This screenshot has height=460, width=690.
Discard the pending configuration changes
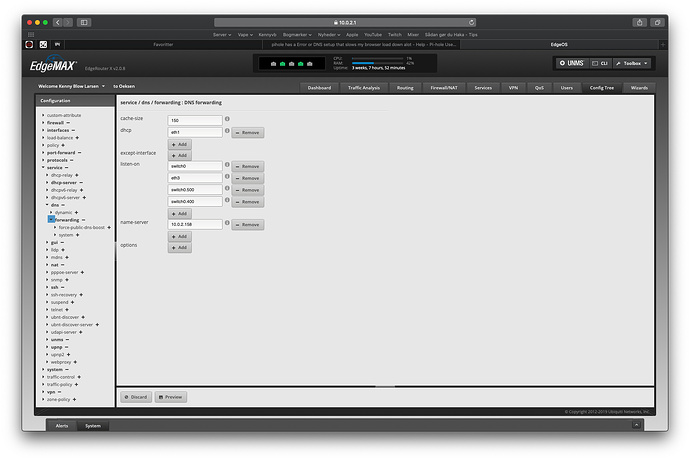coord(136,397)
